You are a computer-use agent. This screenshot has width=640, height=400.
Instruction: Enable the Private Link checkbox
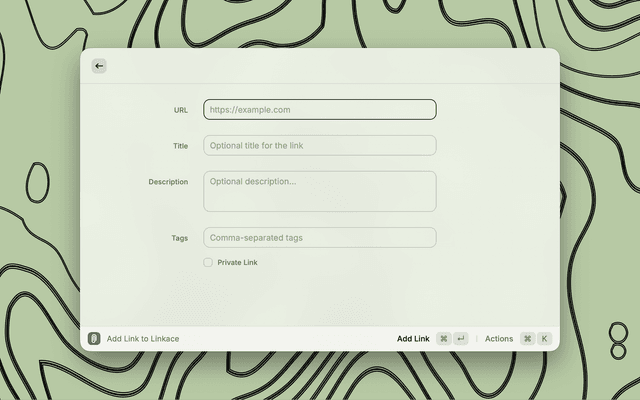click(208, 263)
